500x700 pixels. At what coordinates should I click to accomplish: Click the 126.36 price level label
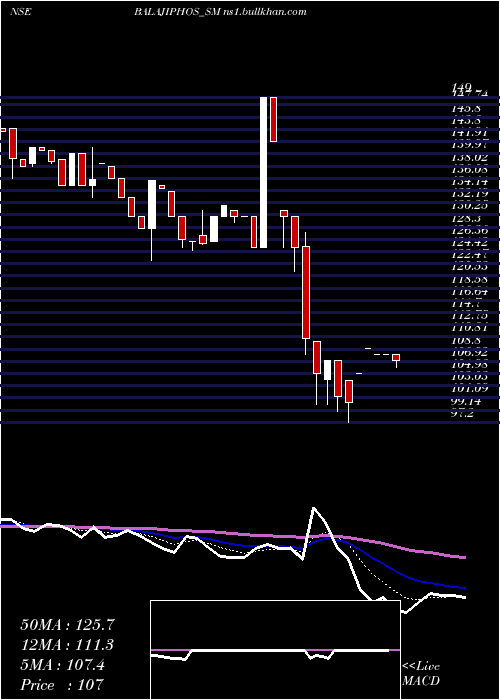tap(470, 231)
